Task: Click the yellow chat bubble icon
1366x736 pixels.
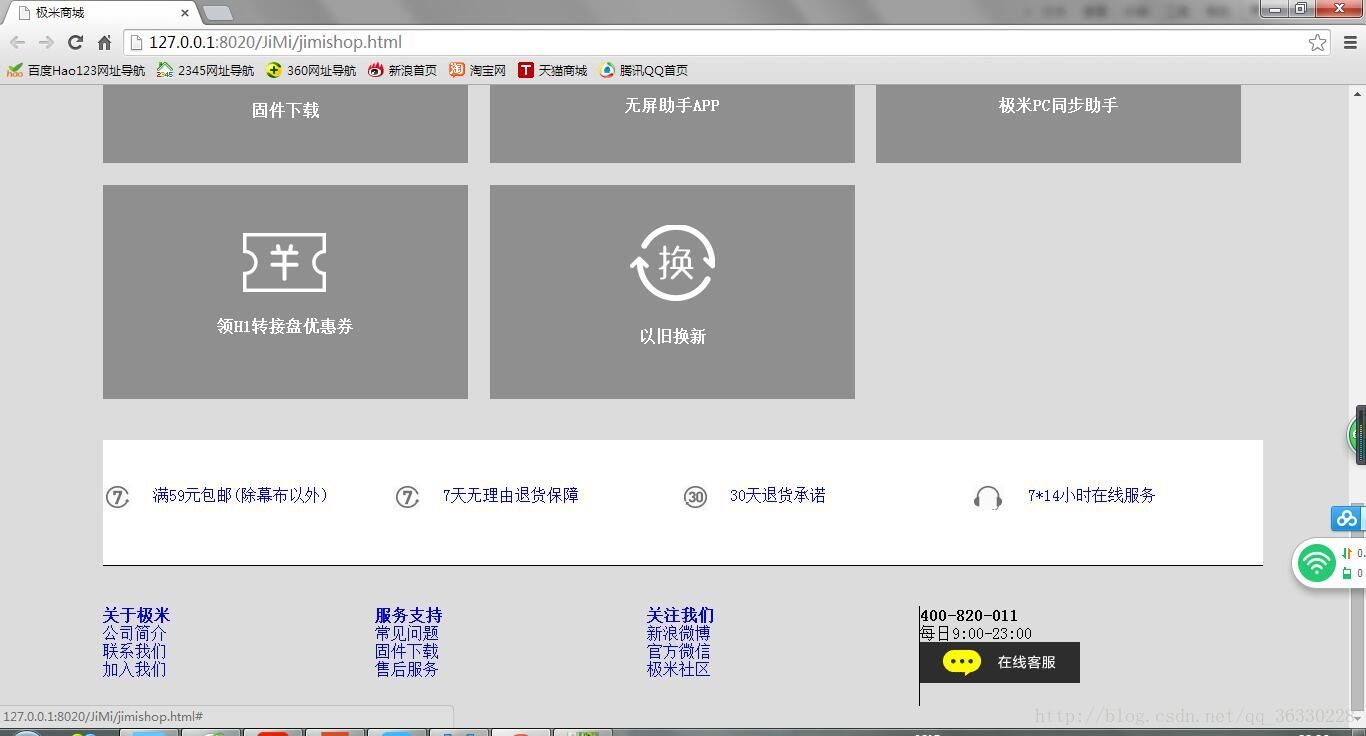Action: [962, 662]
